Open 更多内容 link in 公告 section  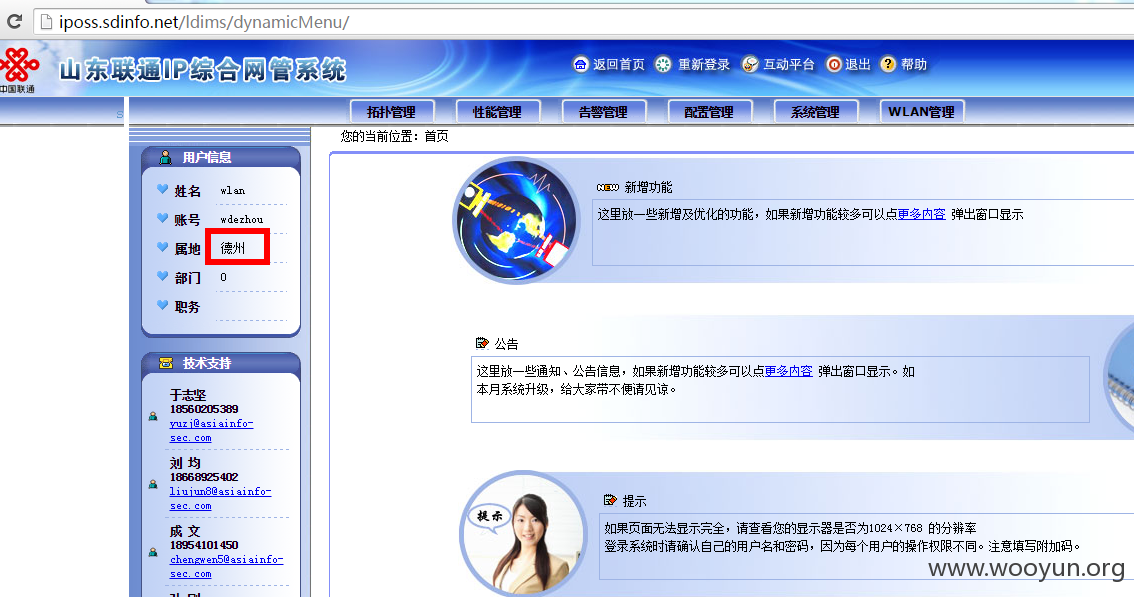click(x=788, y=371)
